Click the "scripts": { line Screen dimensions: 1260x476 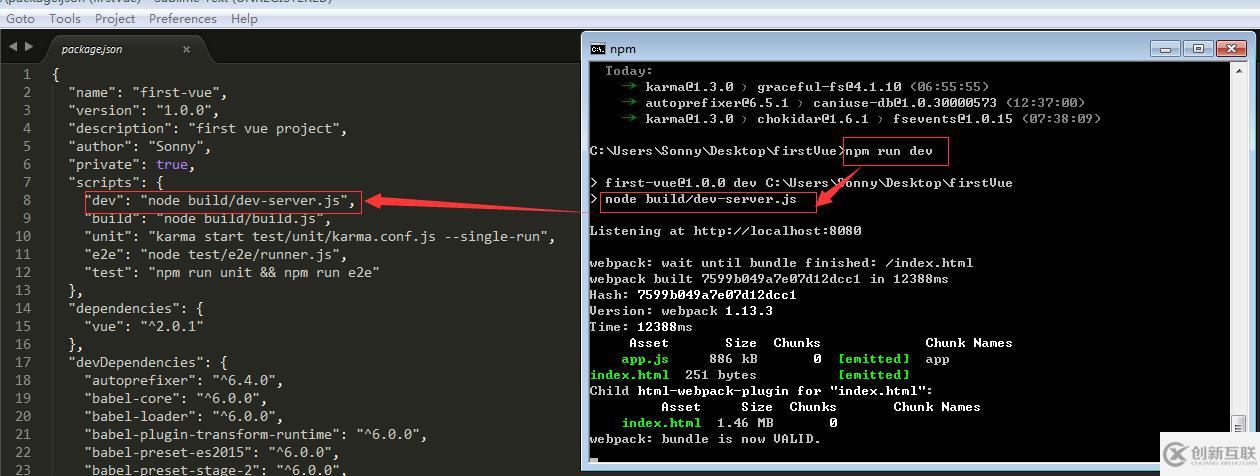pyautogui.click(x=116, y=182)
